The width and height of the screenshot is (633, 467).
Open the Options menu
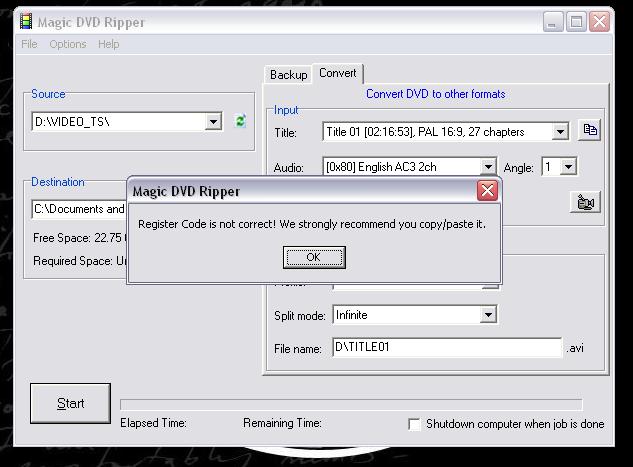pyautogui.click(x=68, y=44)
